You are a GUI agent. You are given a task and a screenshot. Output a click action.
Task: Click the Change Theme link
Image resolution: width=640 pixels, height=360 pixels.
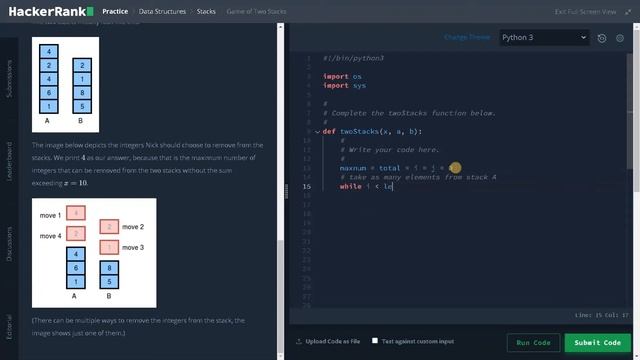[467, 37]
